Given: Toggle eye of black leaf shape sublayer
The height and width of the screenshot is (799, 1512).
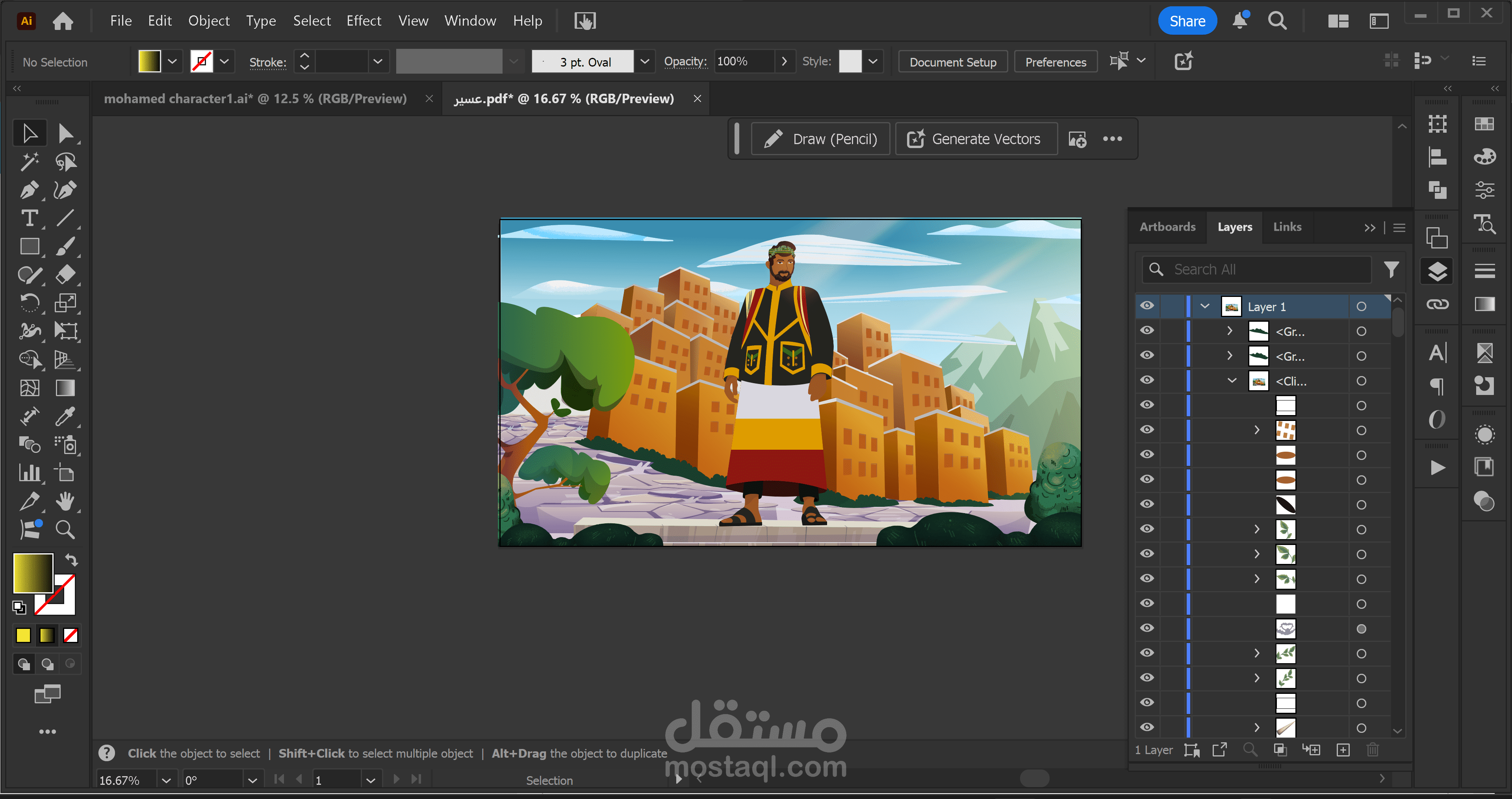Looking at the screenshot, I should pos(1147,504).
